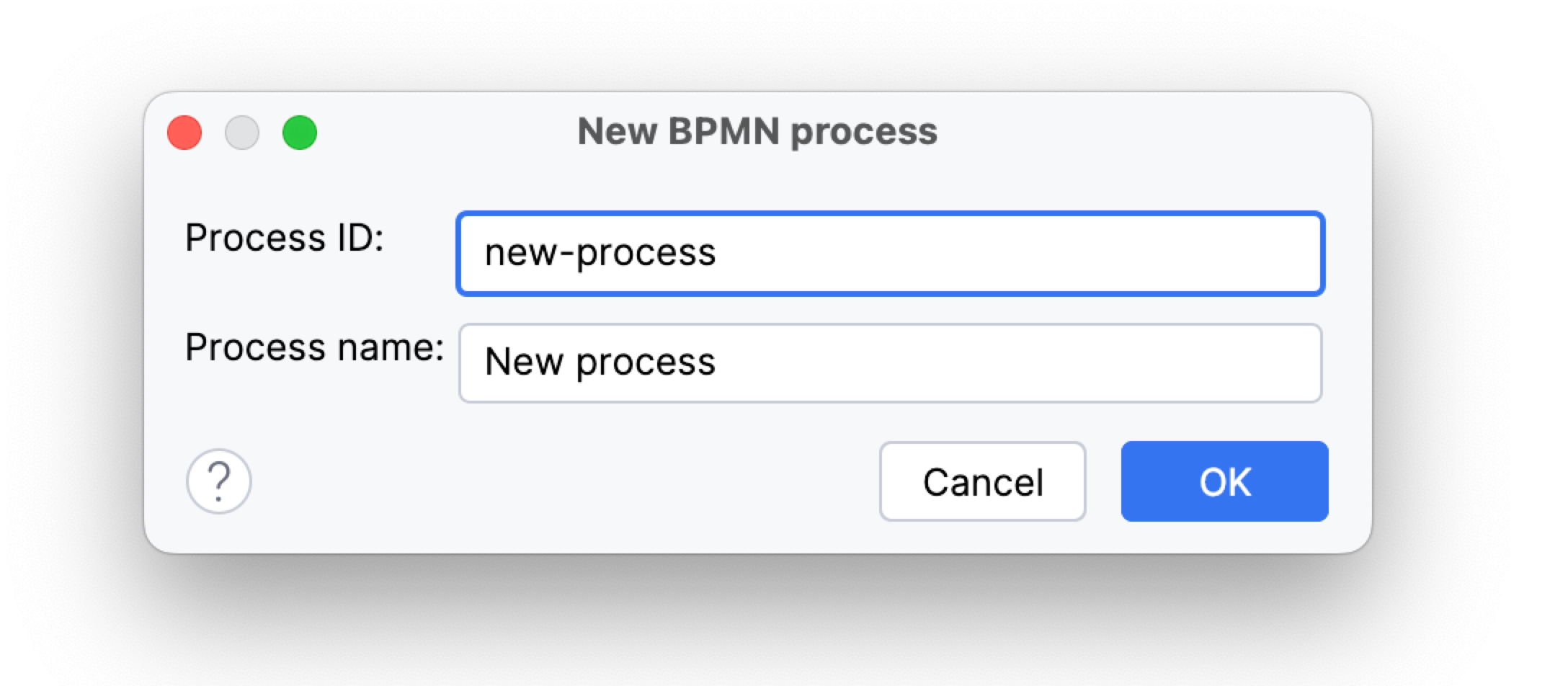Click the yellow minimize window control
The width and height of the screenshot is (1568, 686).
pos(242,132)
